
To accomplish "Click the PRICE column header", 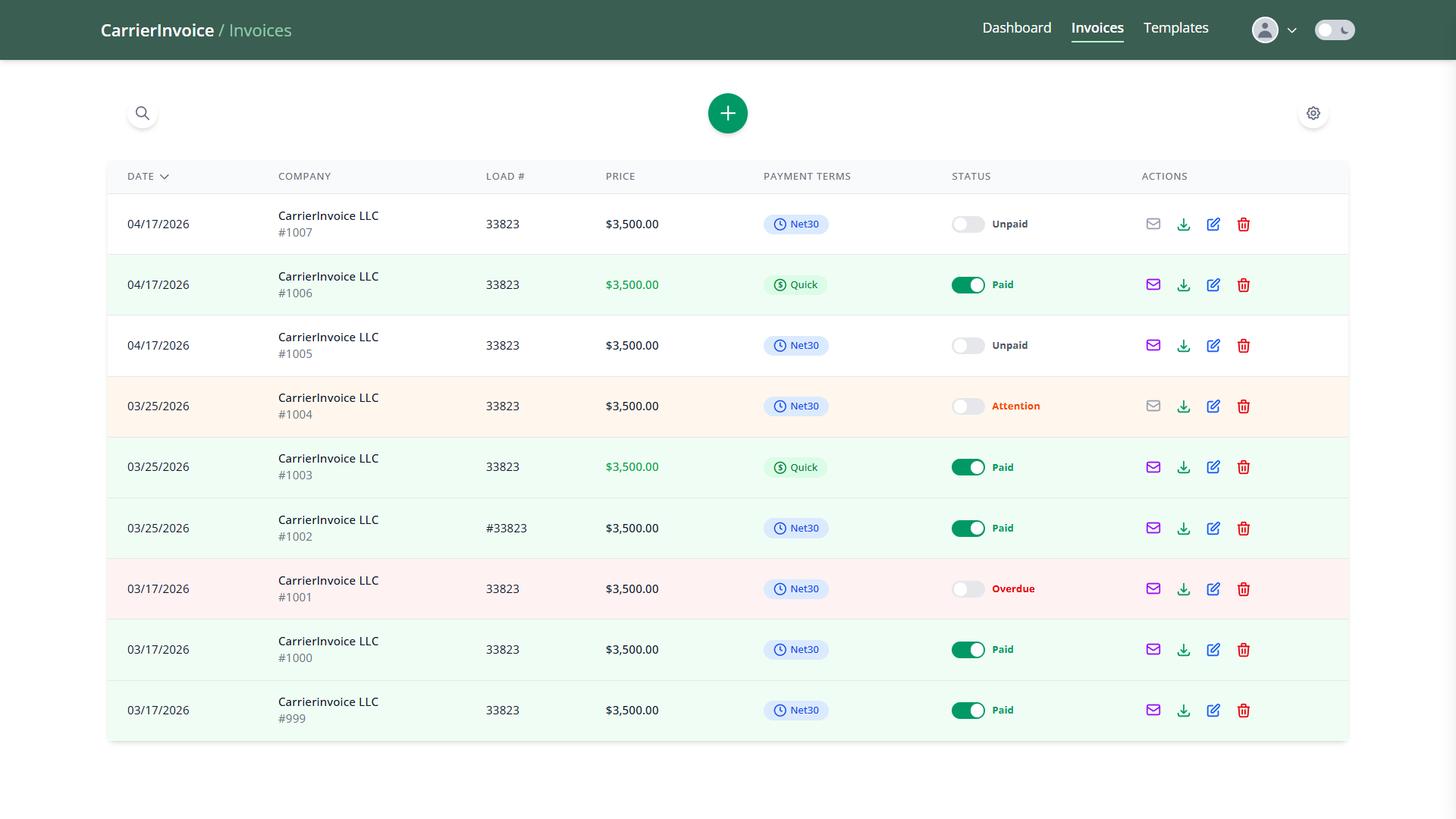I will point(620,177).
